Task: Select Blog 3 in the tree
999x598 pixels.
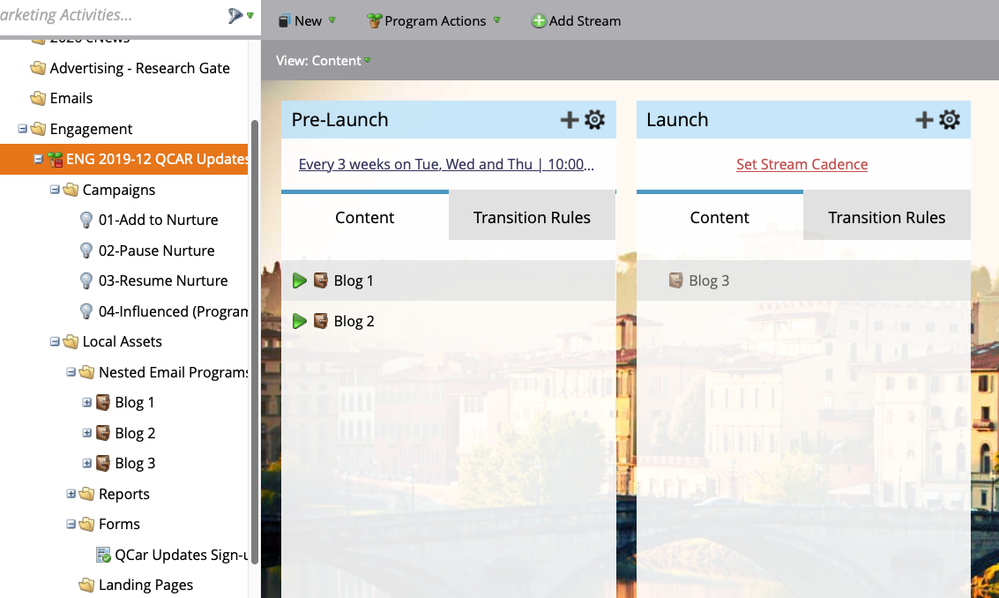Action: [x=135, y=463]
